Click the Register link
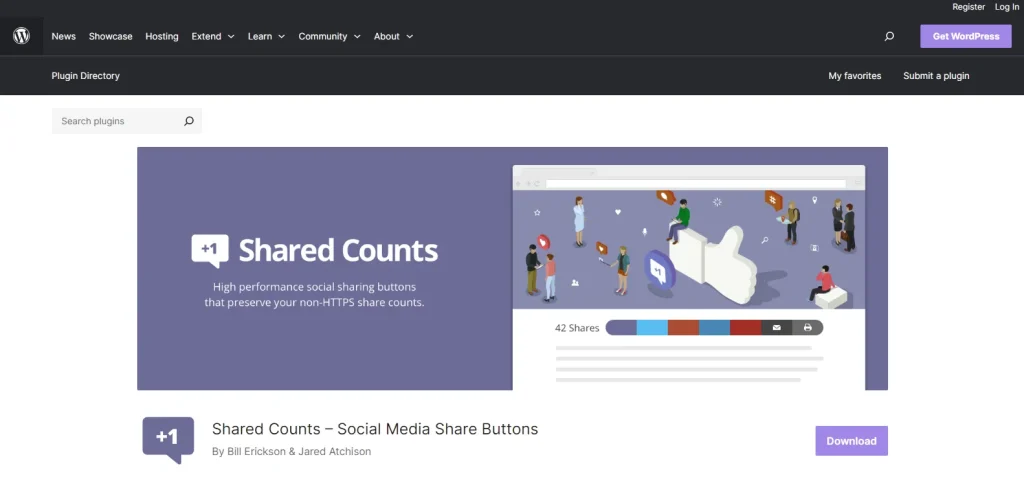 [968, 7]
